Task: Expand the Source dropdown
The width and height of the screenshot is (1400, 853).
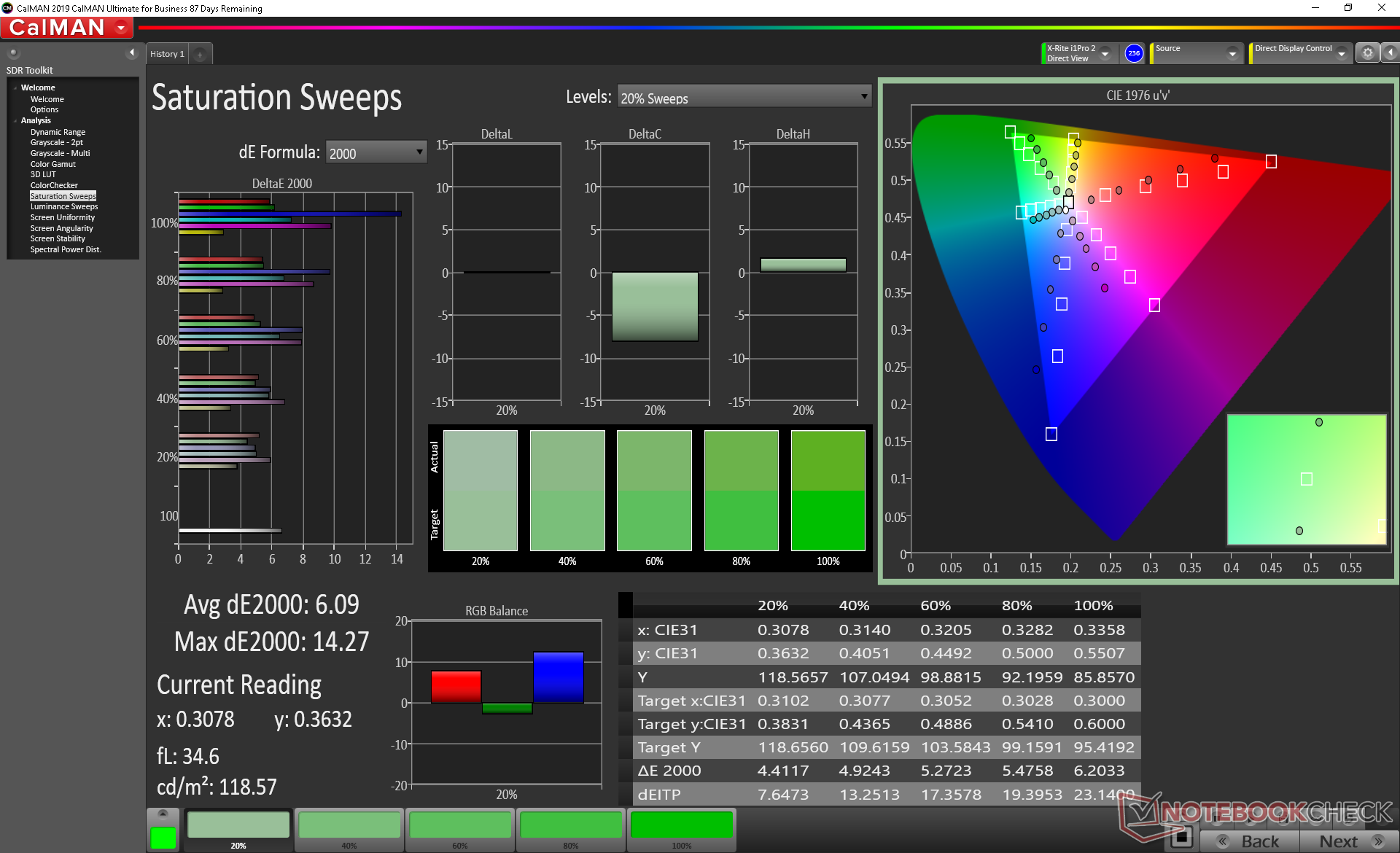Action: (x=1232, y=54)
